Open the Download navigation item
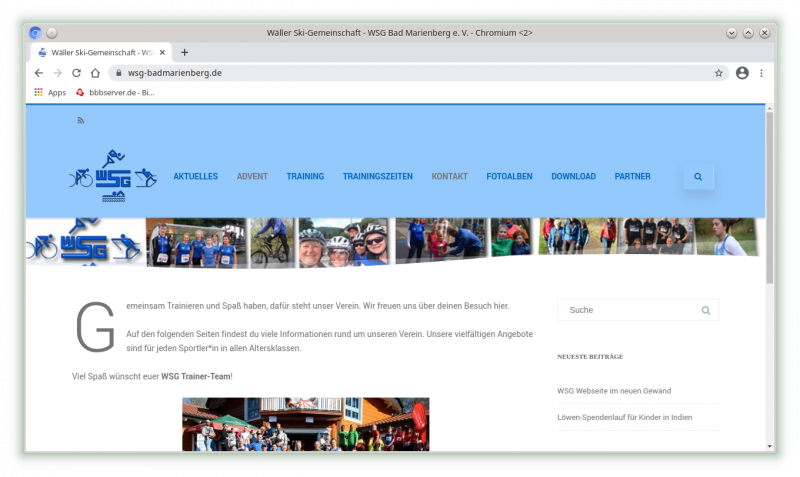Viewport: 800px width, 477px height. click(x=573, y=177)
